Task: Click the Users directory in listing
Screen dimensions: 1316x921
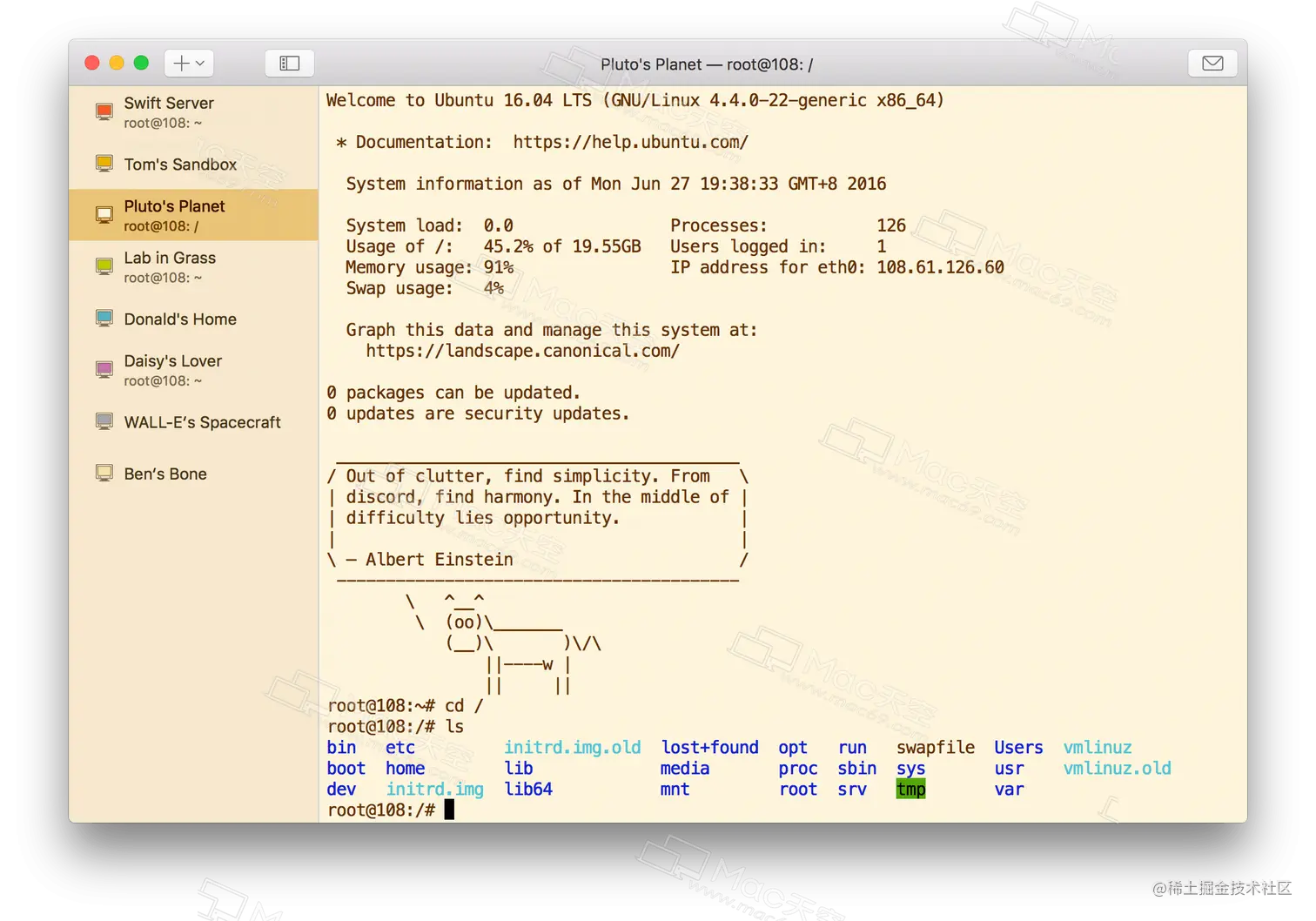Action: (1018, 748)
